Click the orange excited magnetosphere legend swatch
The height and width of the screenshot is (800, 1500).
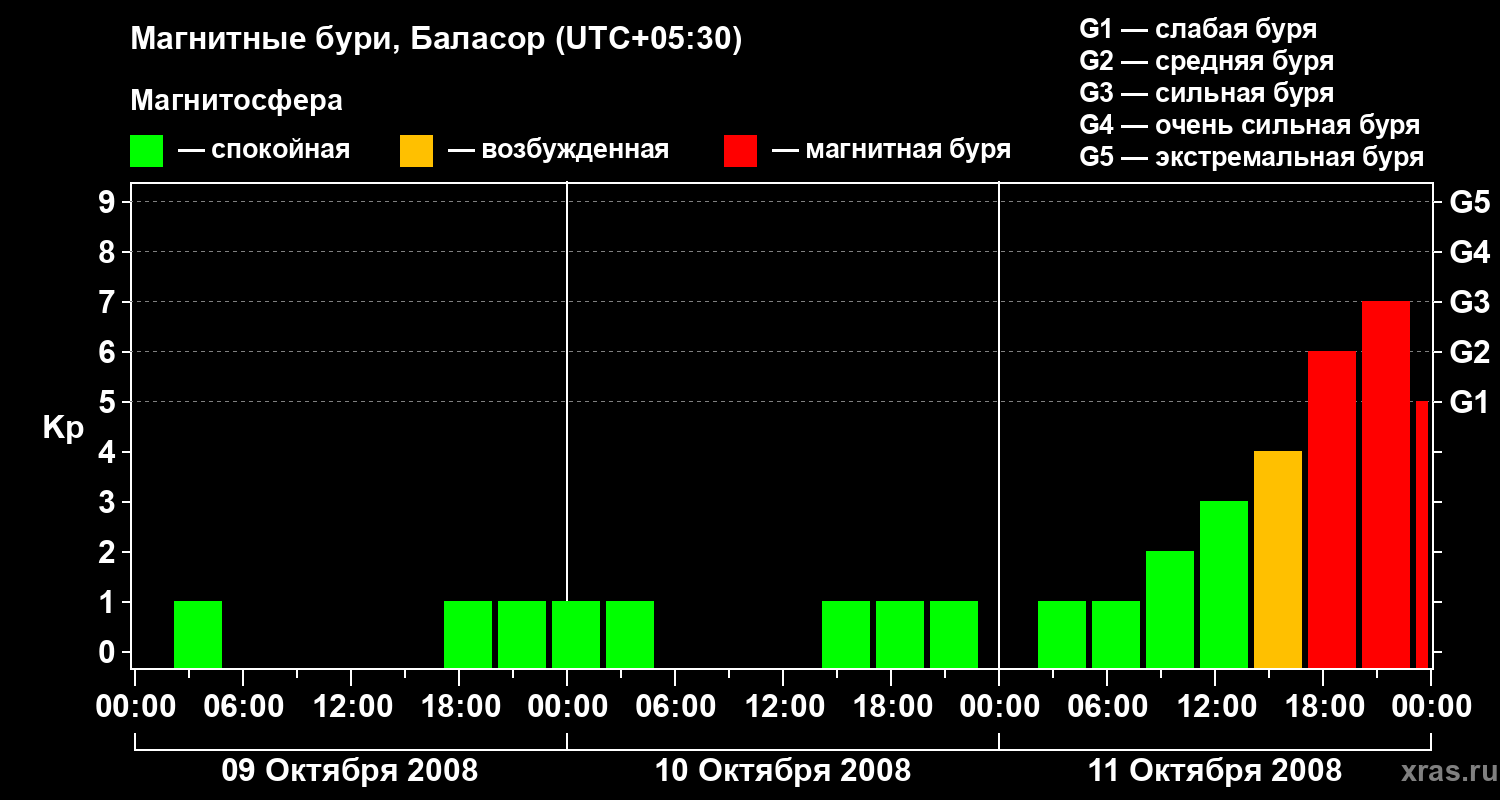coord(417,151)
